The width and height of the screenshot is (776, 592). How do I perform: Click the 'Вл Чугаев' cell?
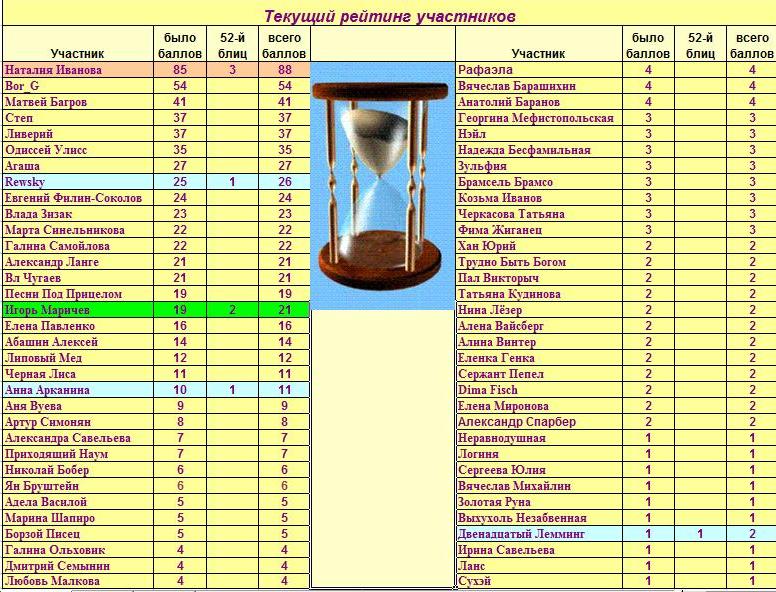[x=78, y=278]
